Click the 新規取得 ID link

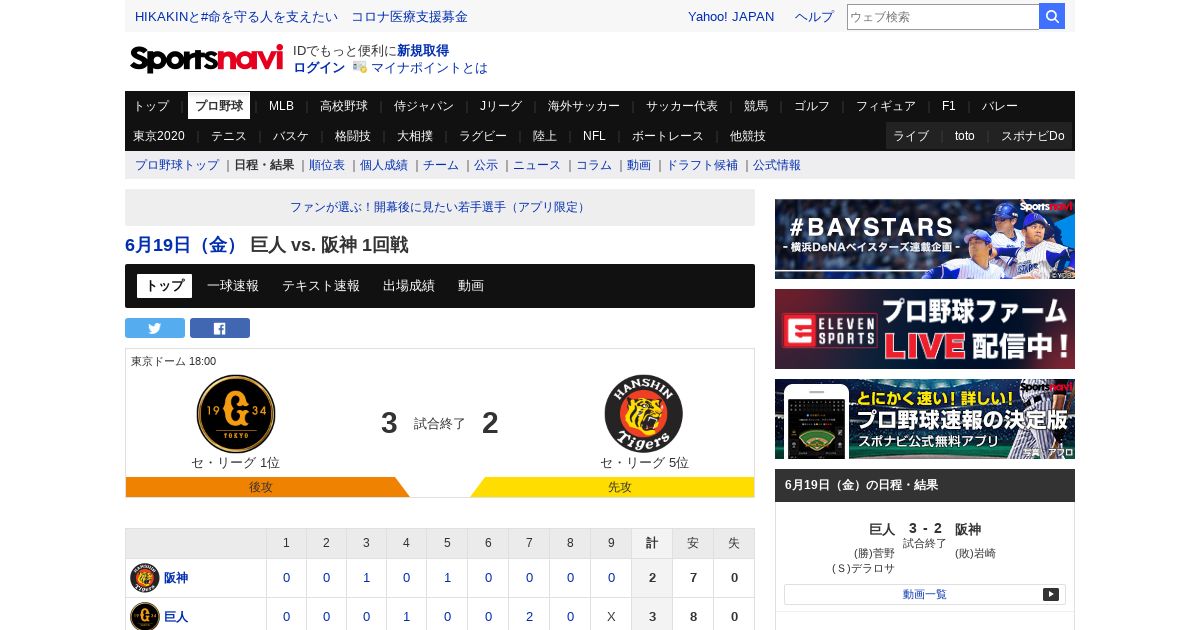point(423,51)
